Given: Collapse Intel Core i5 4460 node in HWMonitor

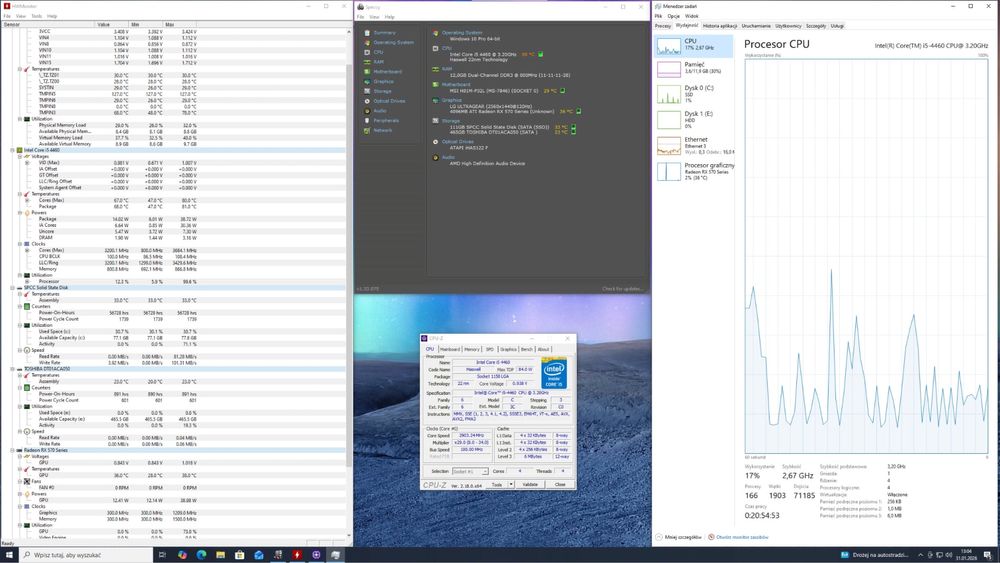Looking at the screenshot, I should (x=12, y=150).
